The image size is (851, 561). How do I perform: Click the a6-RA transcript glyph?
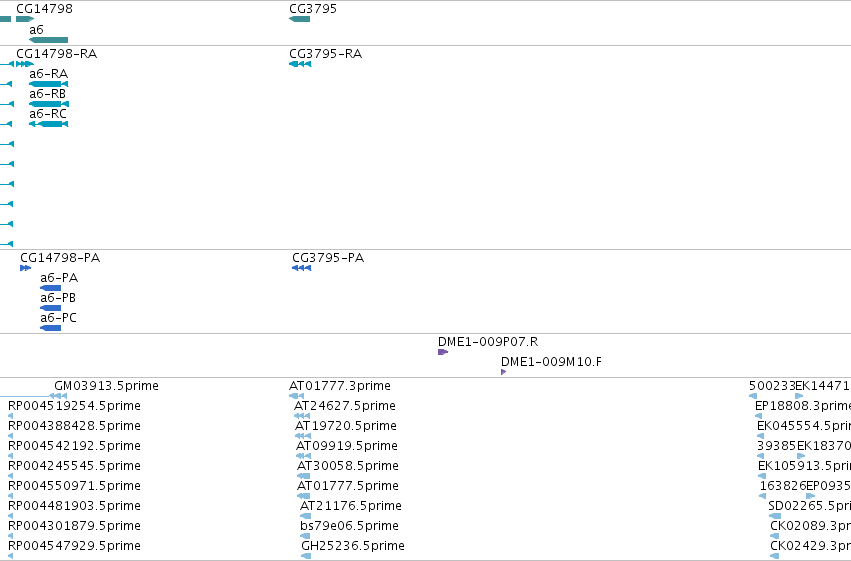[x=48, y=84]
